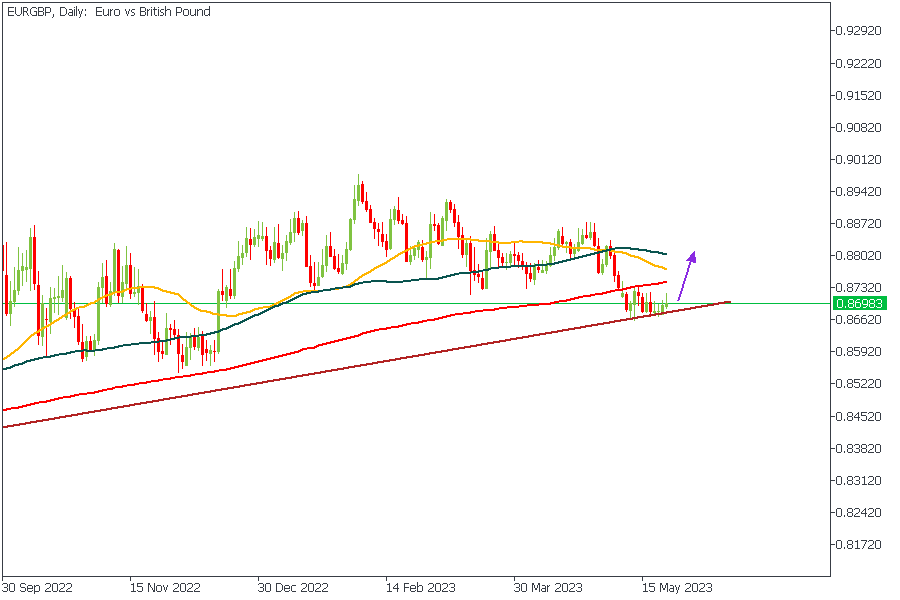Click the 15 Nov 2022 date label
Viewport: 900px width, 600px height.
(165, 587)
